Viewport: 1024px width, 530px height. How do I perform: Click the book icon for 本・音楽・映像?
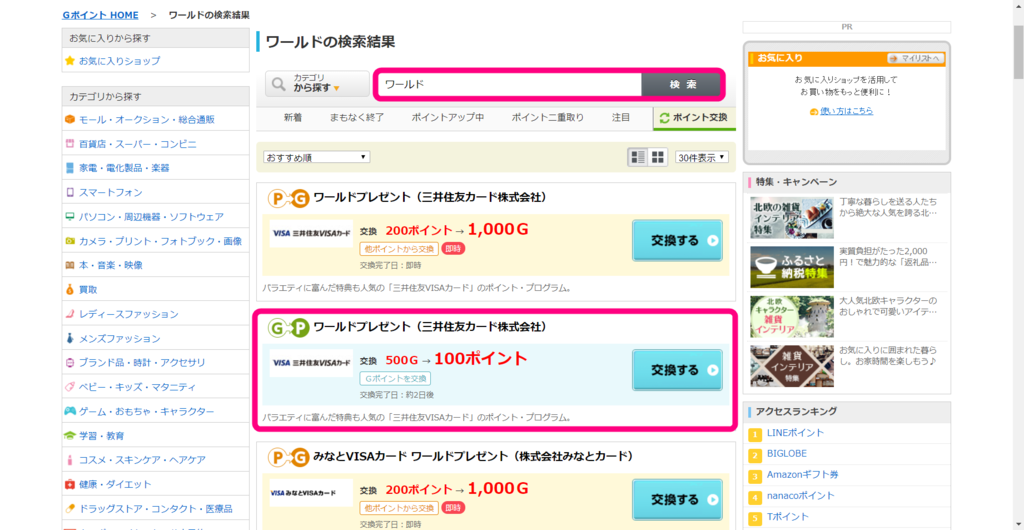point(70,266)
